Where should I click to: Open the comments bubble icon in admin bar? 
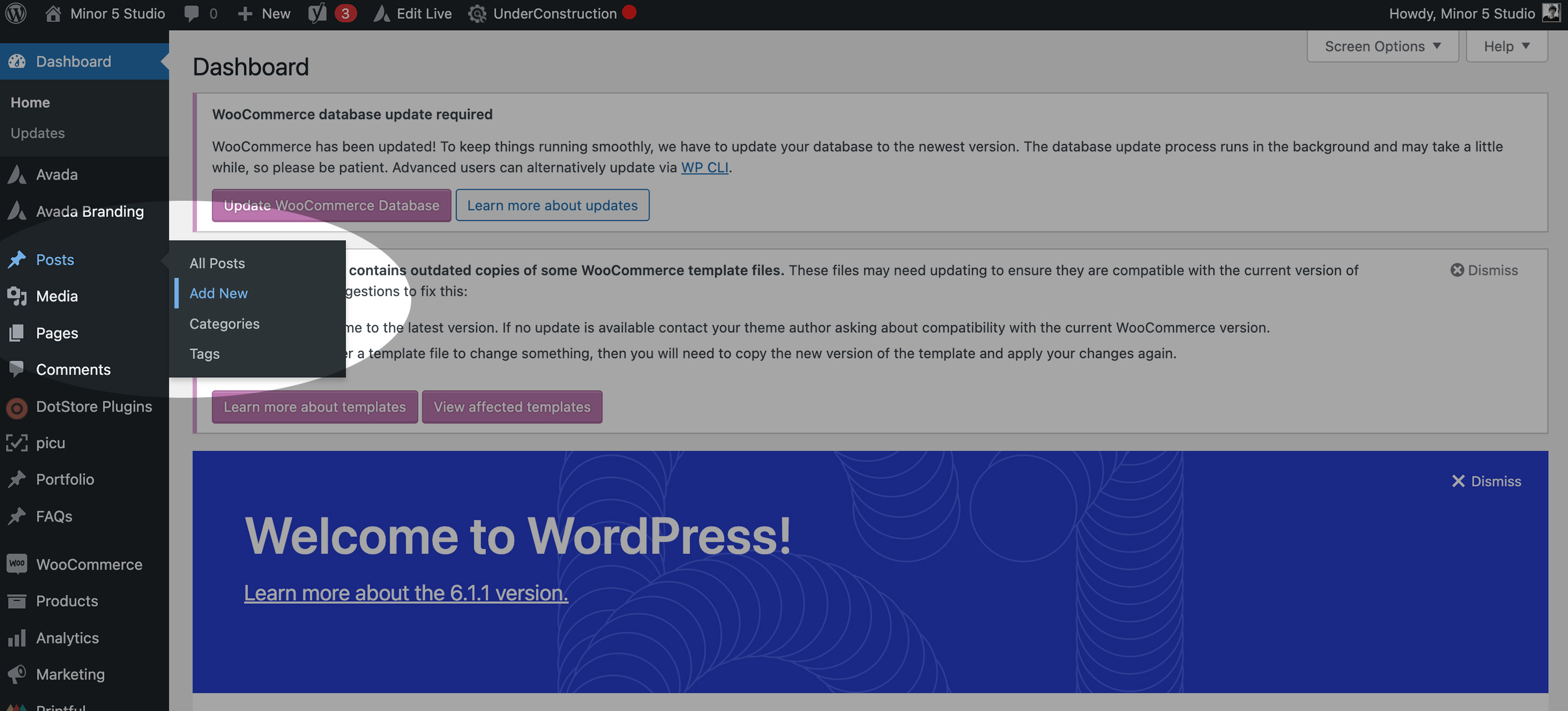point(191,13)
